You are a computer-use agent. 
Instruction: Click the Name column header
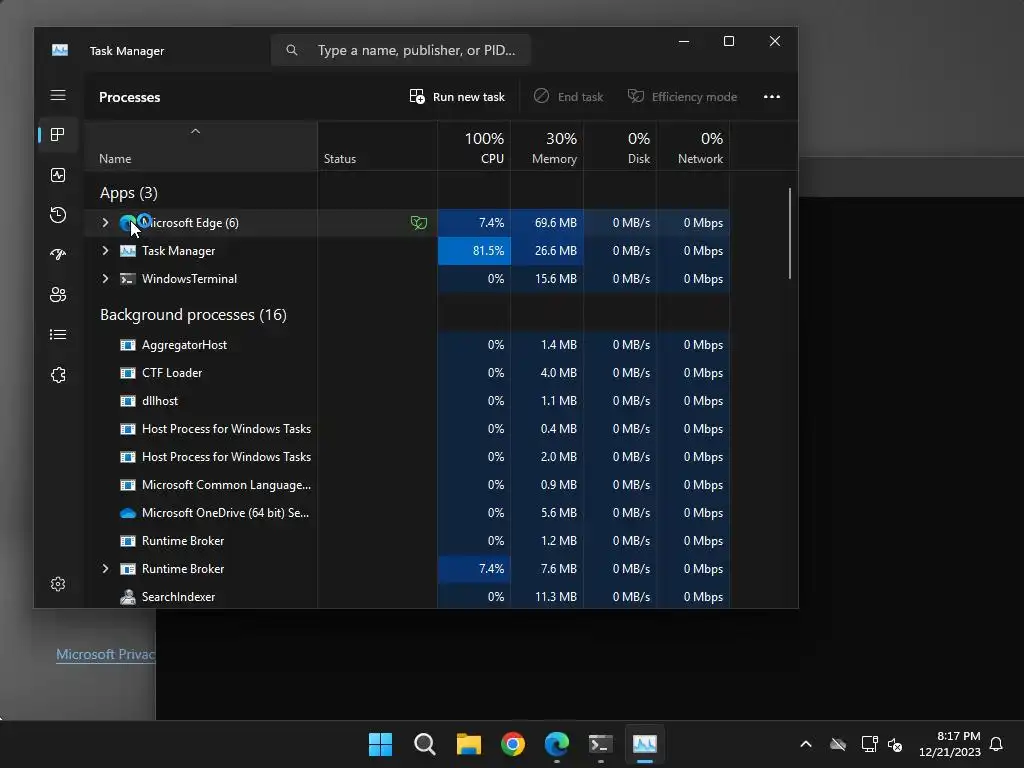(201, 146)
